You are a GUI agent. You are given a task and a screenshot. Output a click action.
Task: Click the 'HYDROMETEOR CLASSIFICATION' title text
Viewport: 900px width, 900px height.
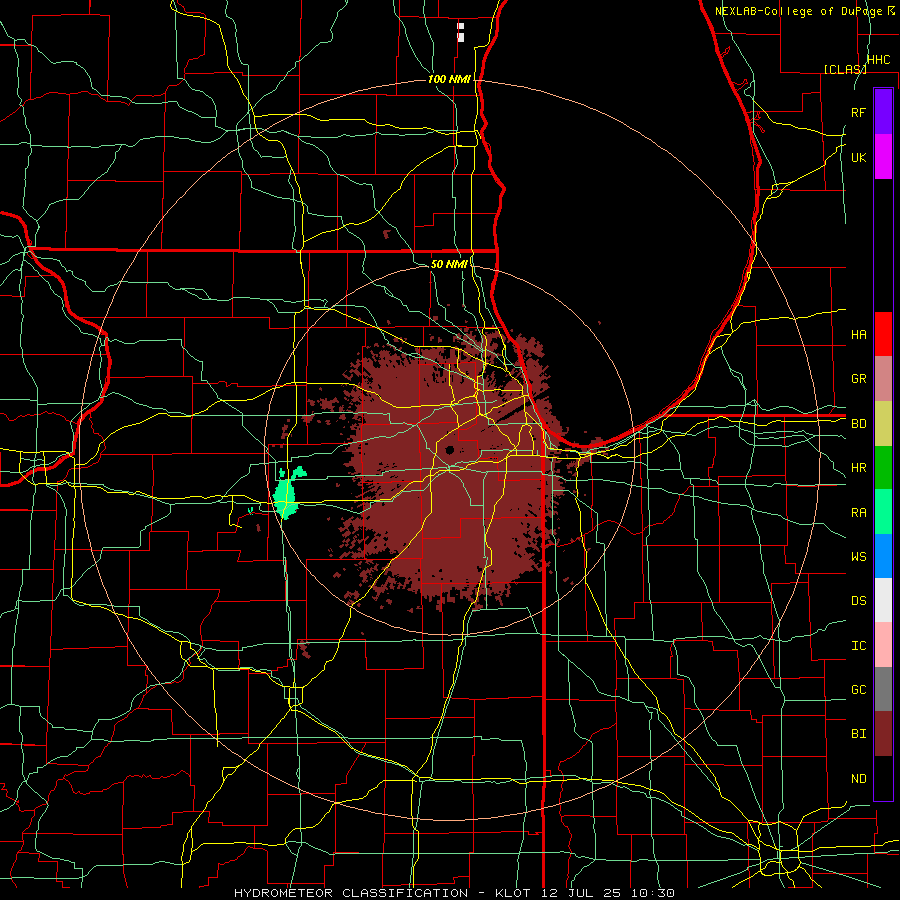click(351, 893)
